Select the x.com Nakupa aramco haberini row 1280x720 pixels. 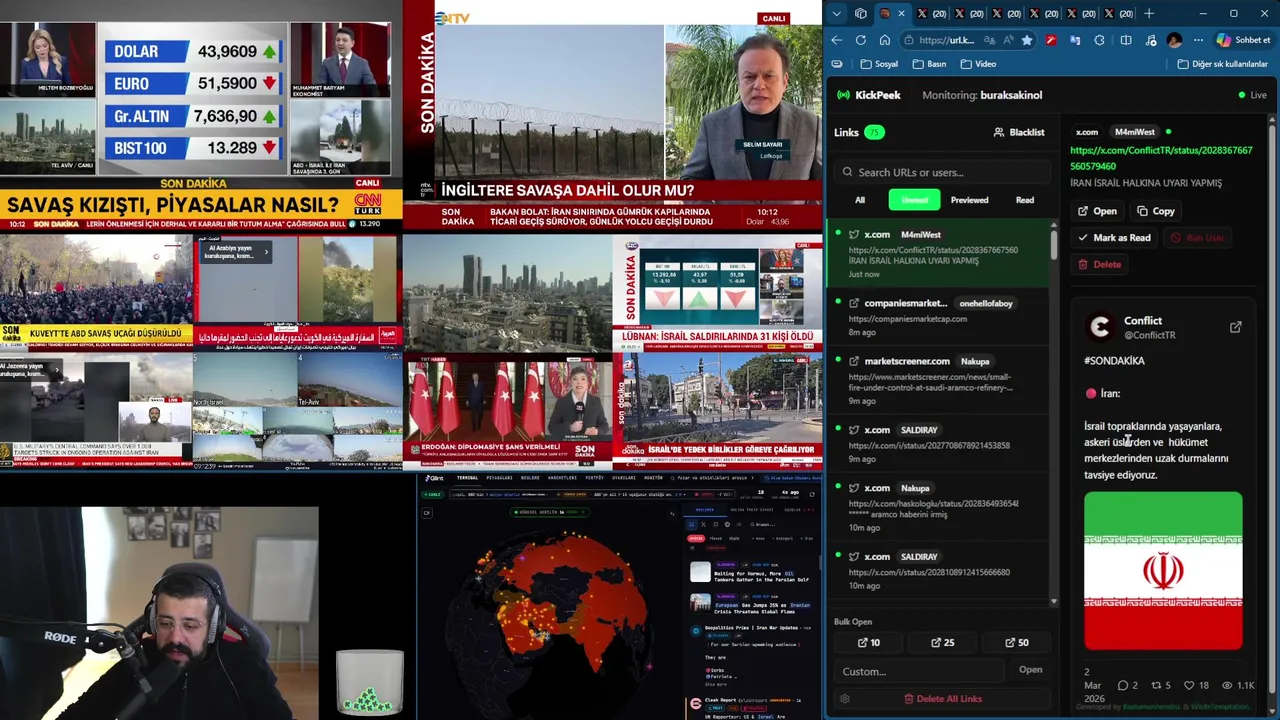point(940,507)
